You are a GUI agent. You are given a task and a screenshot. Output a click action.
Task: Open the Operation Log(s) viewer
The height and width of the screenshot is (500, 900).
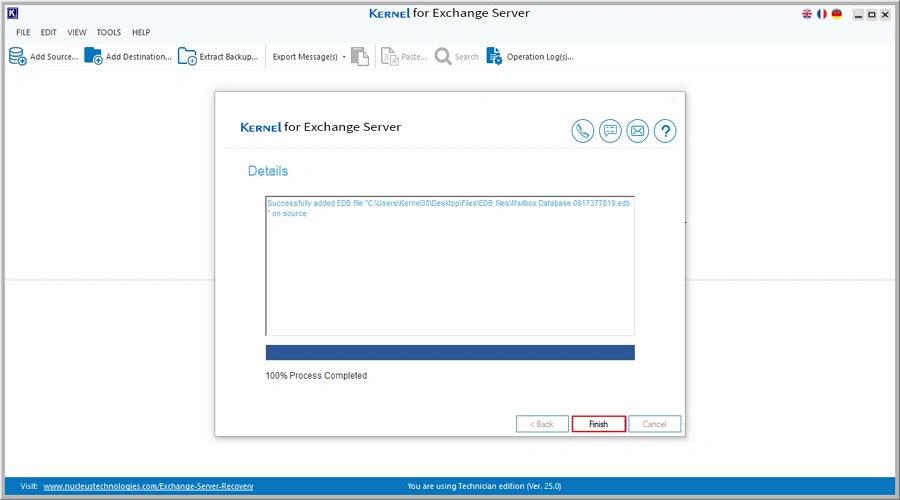click(x=494, y=56)
